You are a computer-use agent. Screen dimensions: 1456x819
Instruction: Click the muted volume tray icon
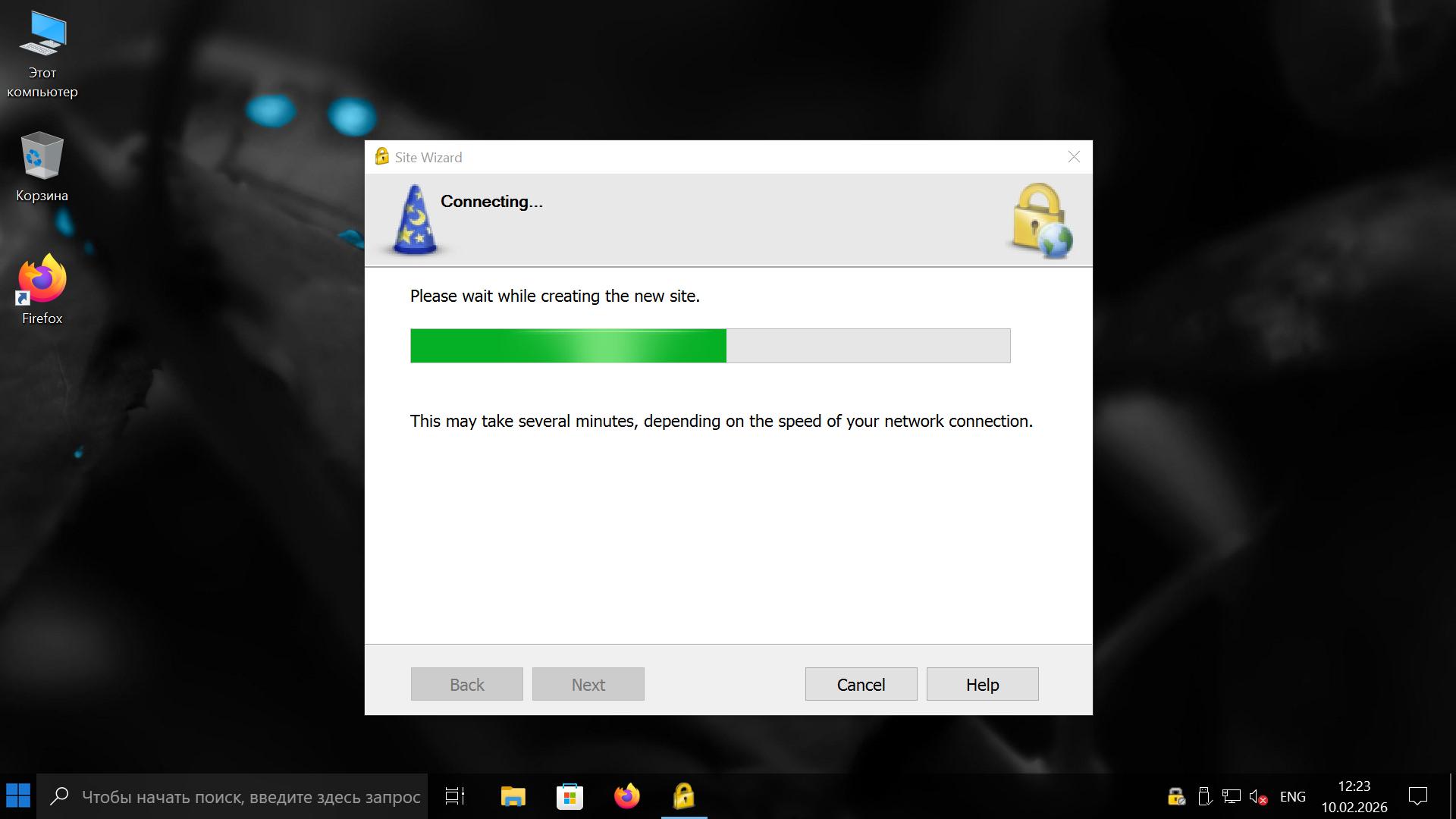click(x=1258, y=796)
